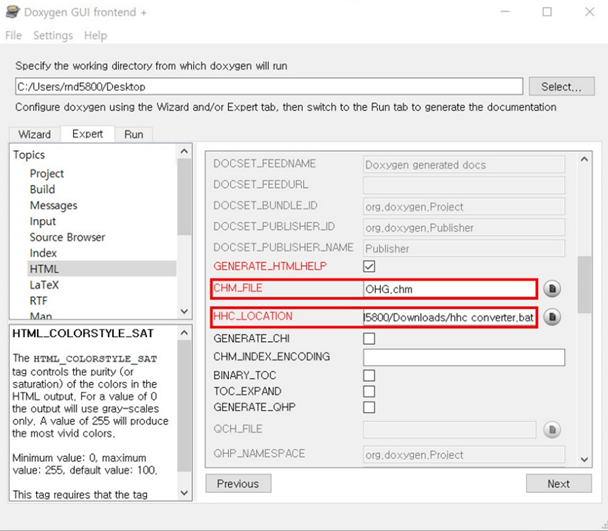Enable the BINARY_TOC checkbox
608x531 pixels.
point(369,375)
